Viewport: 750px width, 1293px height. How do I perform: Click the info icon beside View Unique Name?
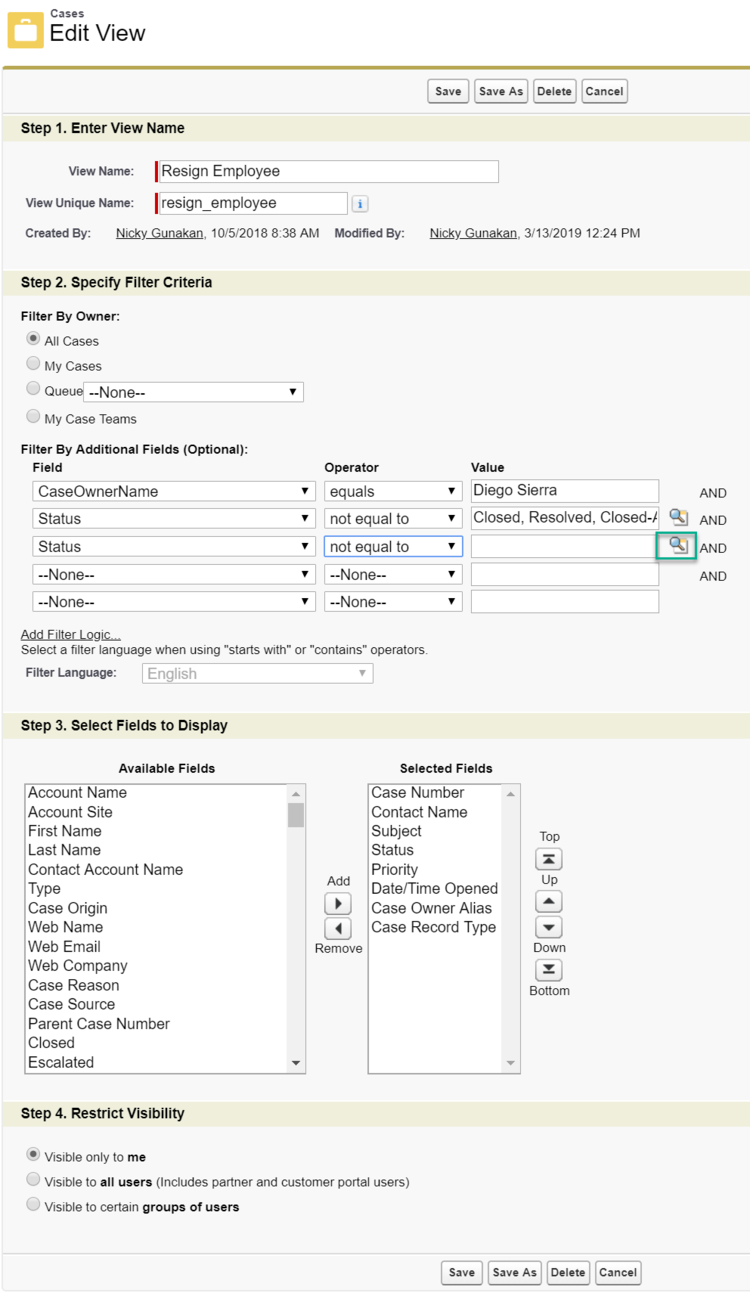(360, 204)
